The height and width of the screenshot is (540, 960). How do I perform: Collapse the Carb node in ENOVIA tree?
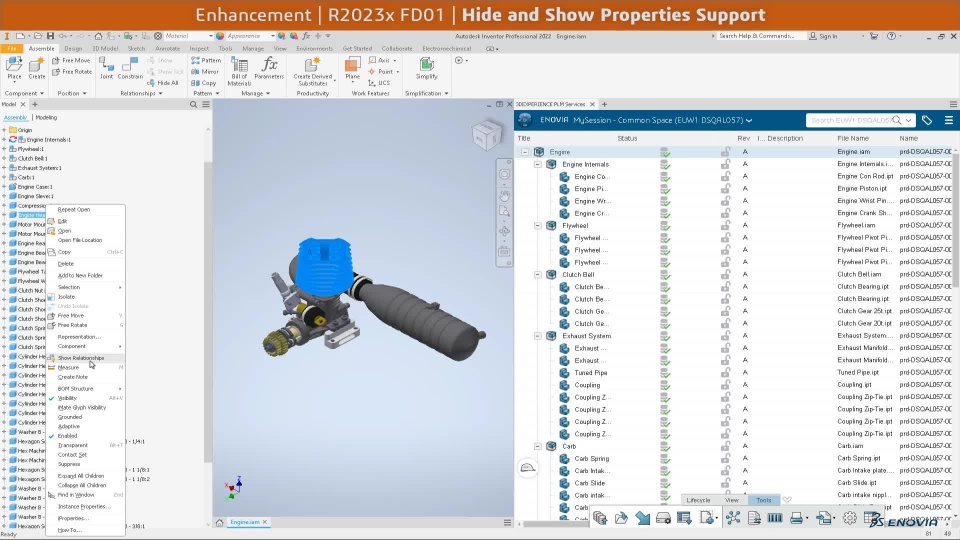pos(538,446)
